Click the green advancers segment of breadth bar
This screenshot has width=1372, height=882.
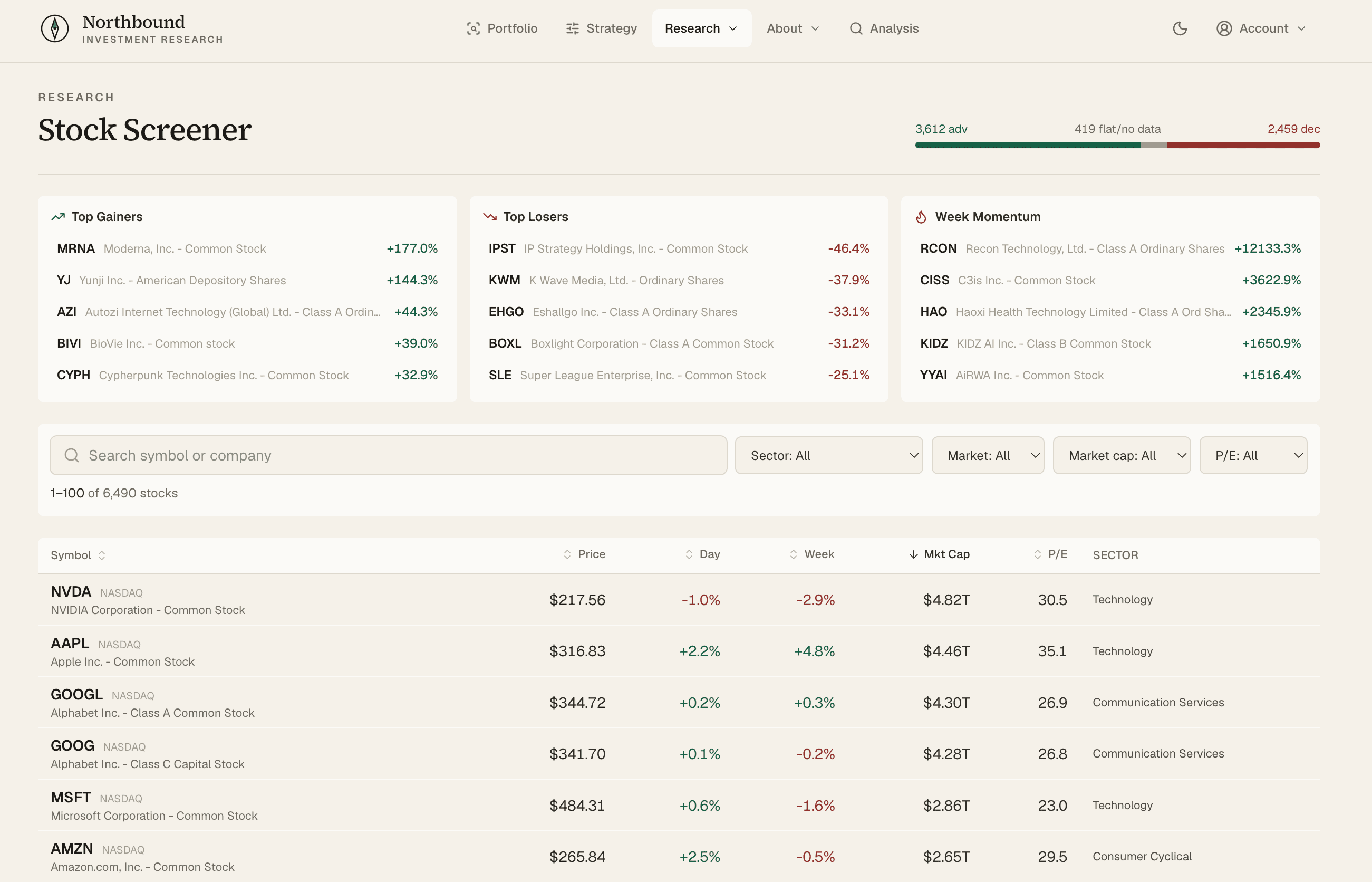pyautogui.click(x=1028, y=146)
